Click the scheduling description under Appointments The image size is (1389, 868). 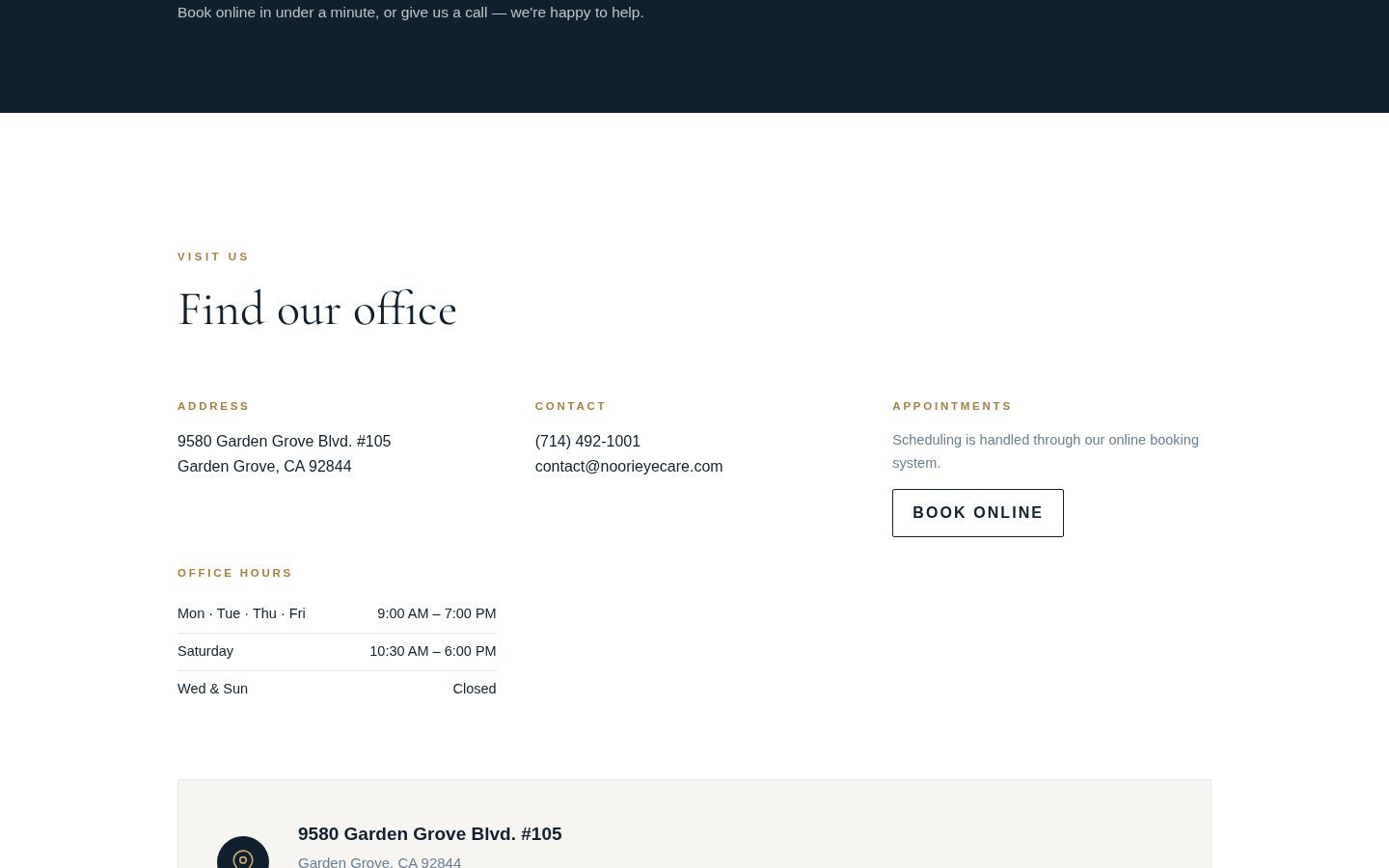click(1046, 451)
